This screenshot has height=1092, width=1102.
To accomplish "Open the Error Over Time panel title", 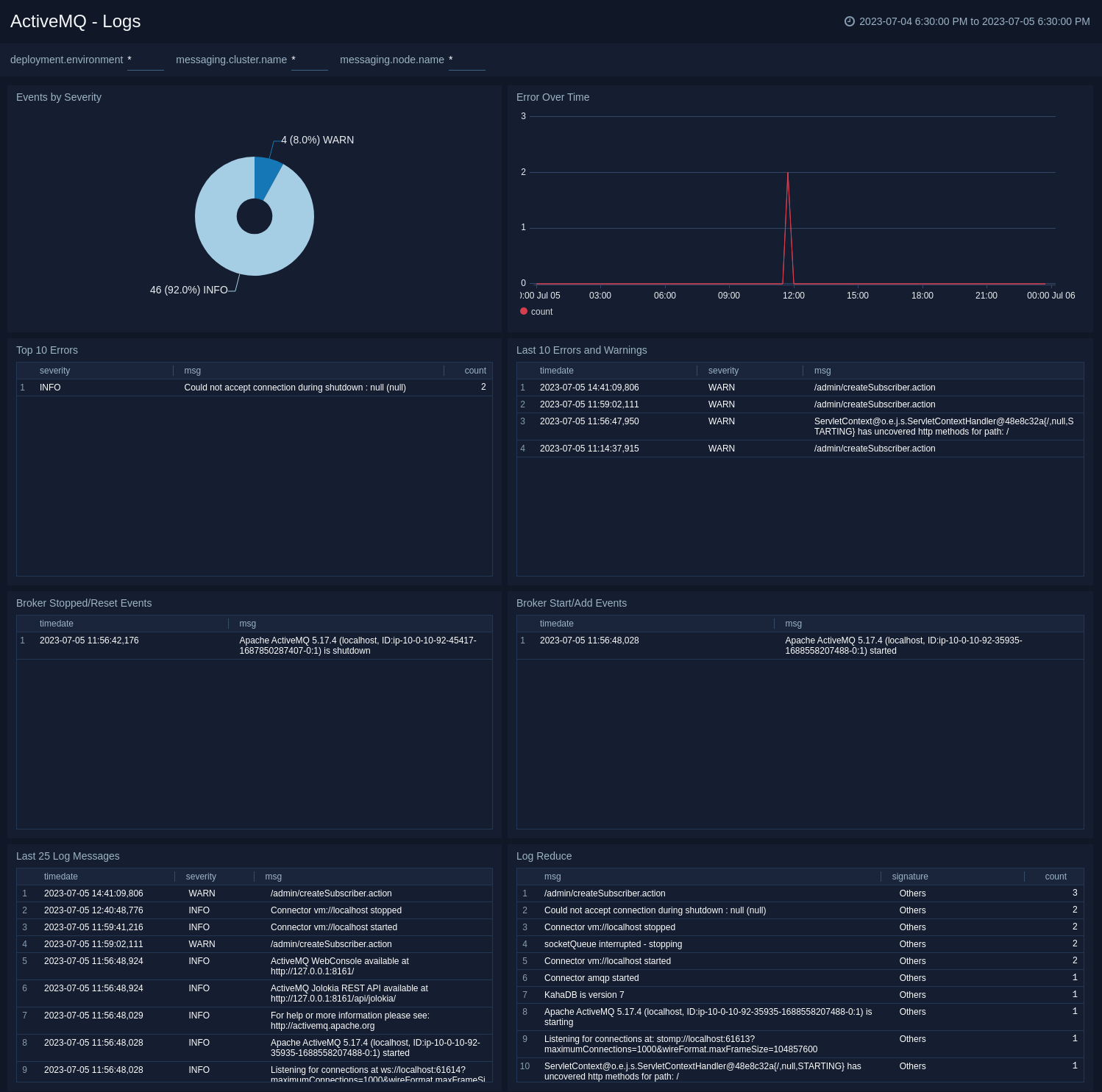I will pyautogui.click(x=552, y=97).
